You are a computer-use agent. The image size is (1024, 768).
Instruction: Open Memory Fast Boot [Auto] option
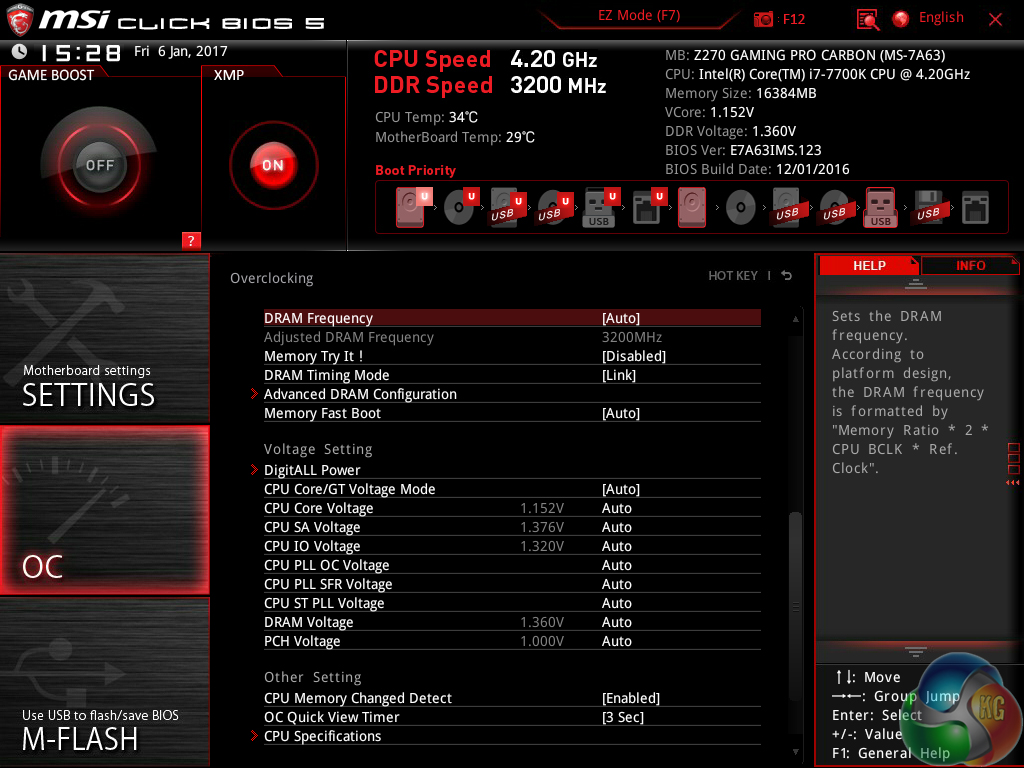point(620,413)
